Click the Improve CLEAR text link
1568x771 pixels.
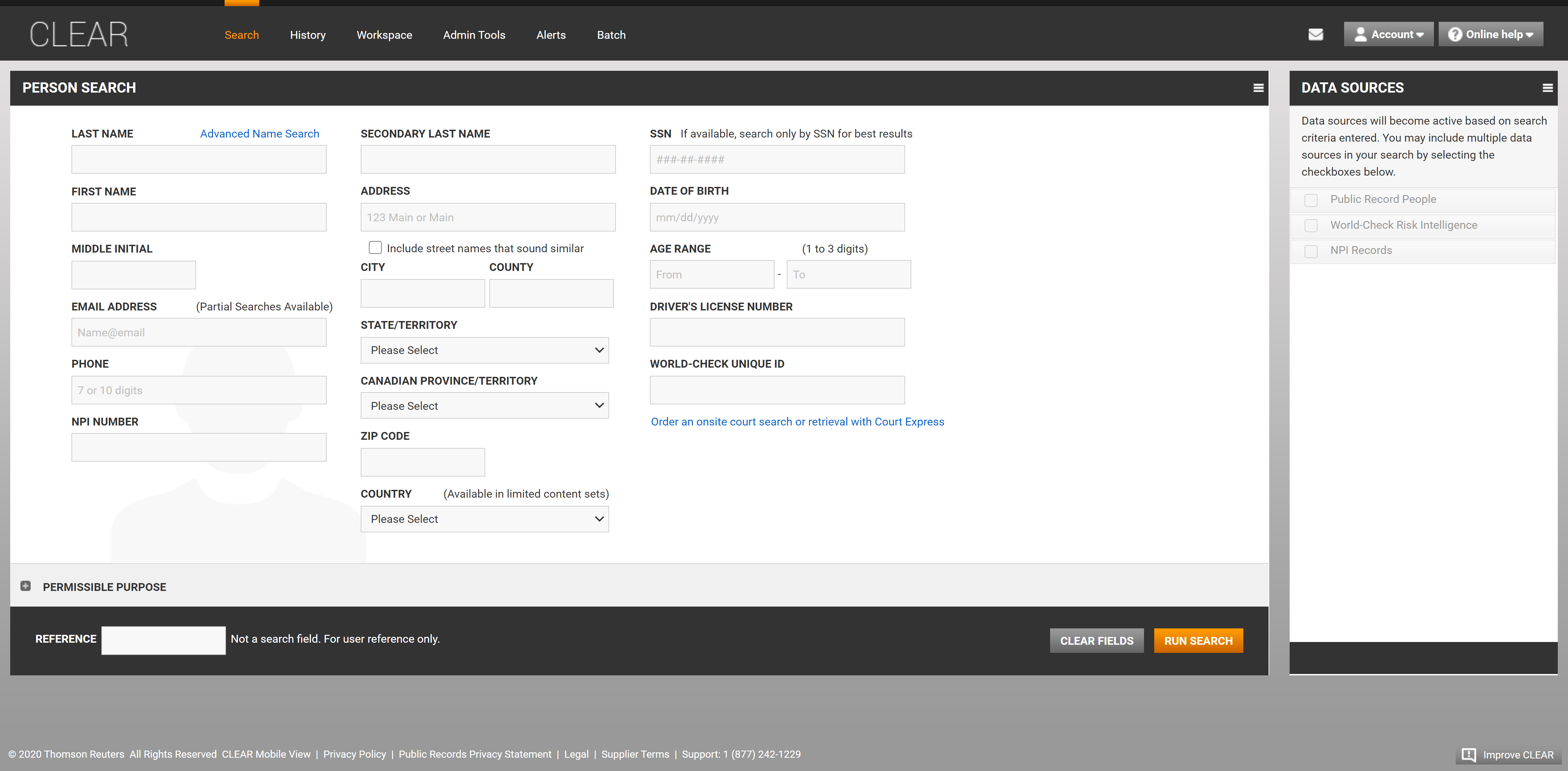coord(1518,755)
